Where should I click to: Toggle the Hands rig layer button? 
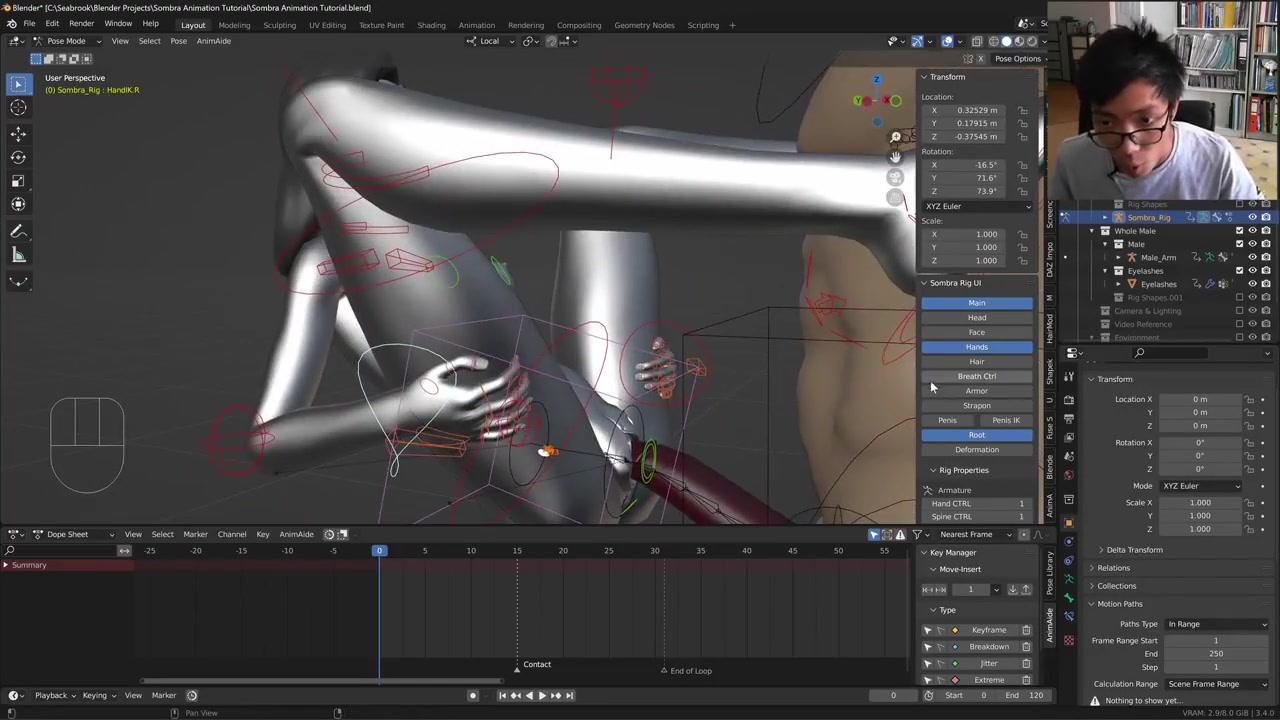(x=976, y=347)
